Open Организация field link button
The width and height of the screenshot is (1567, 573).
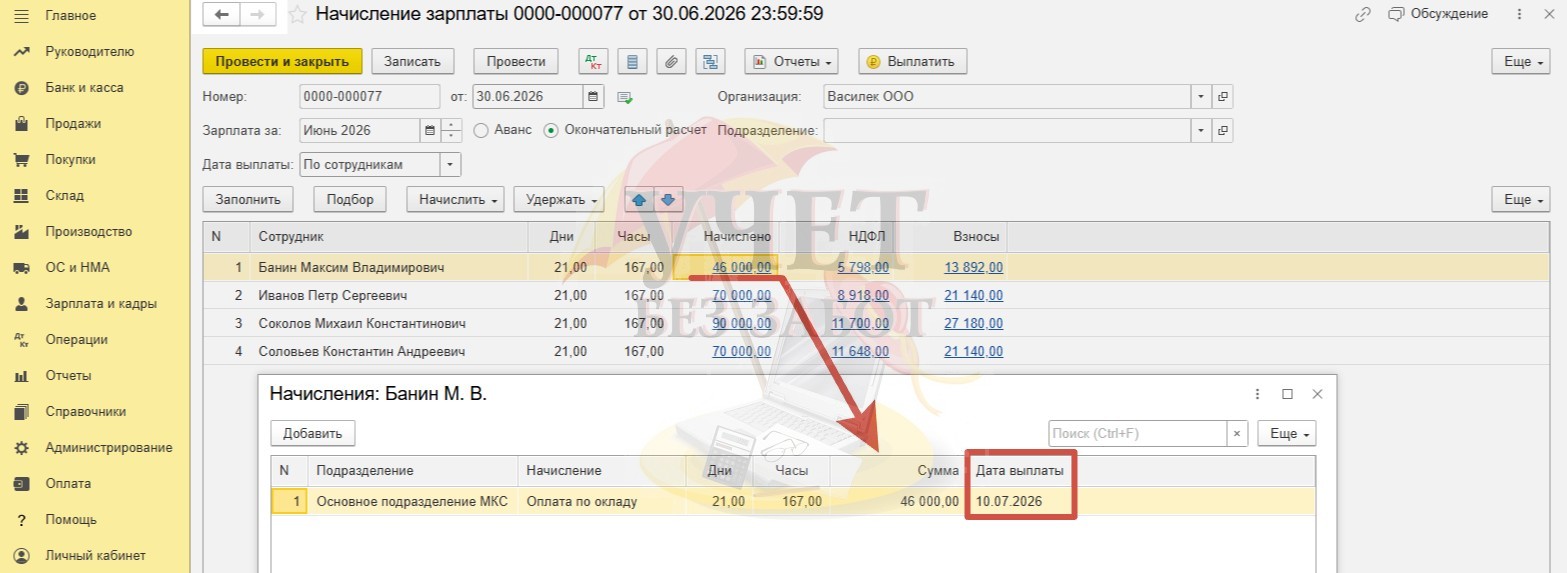[x=1222, y=97]
